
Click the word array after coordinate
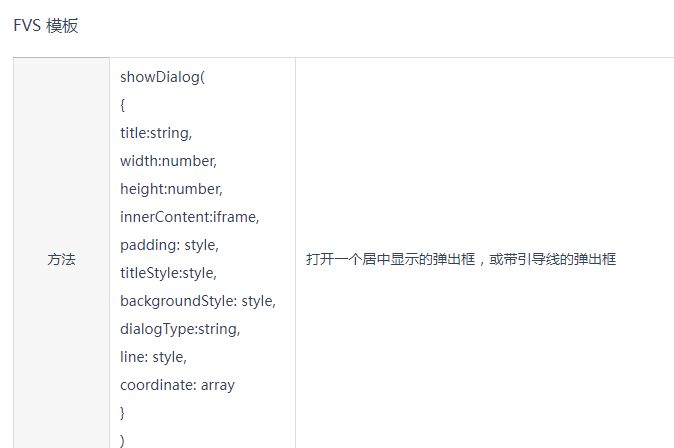pyautogui.click(x=217, y=384)
